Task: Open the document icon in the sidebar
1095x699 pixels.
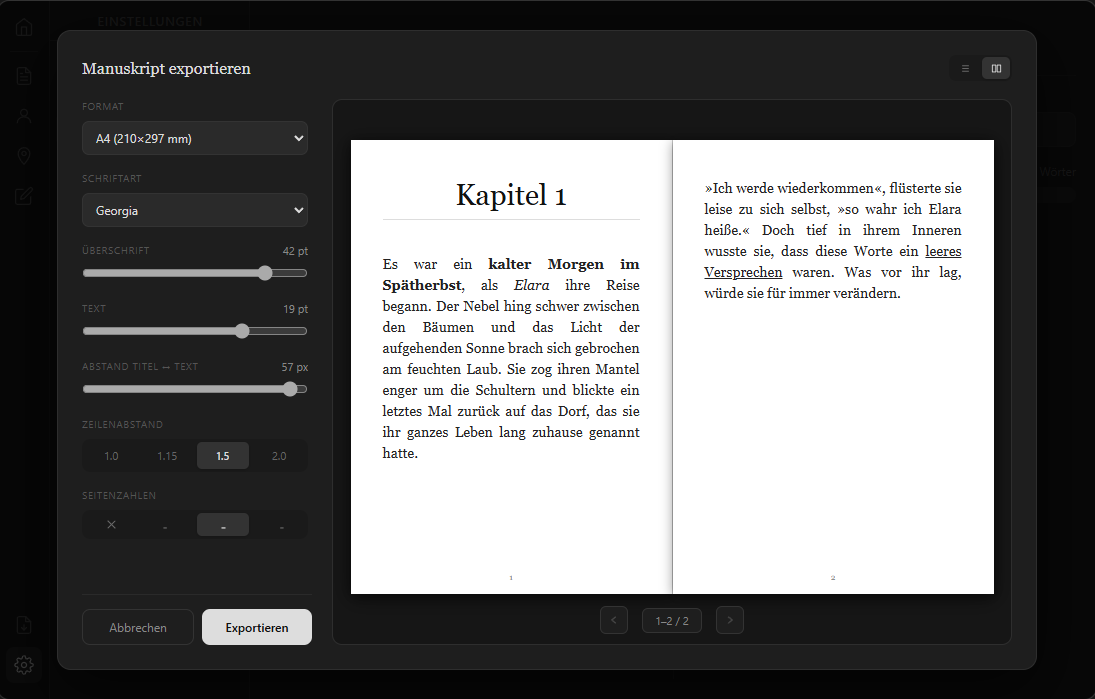Action: (x=24, y=76)
